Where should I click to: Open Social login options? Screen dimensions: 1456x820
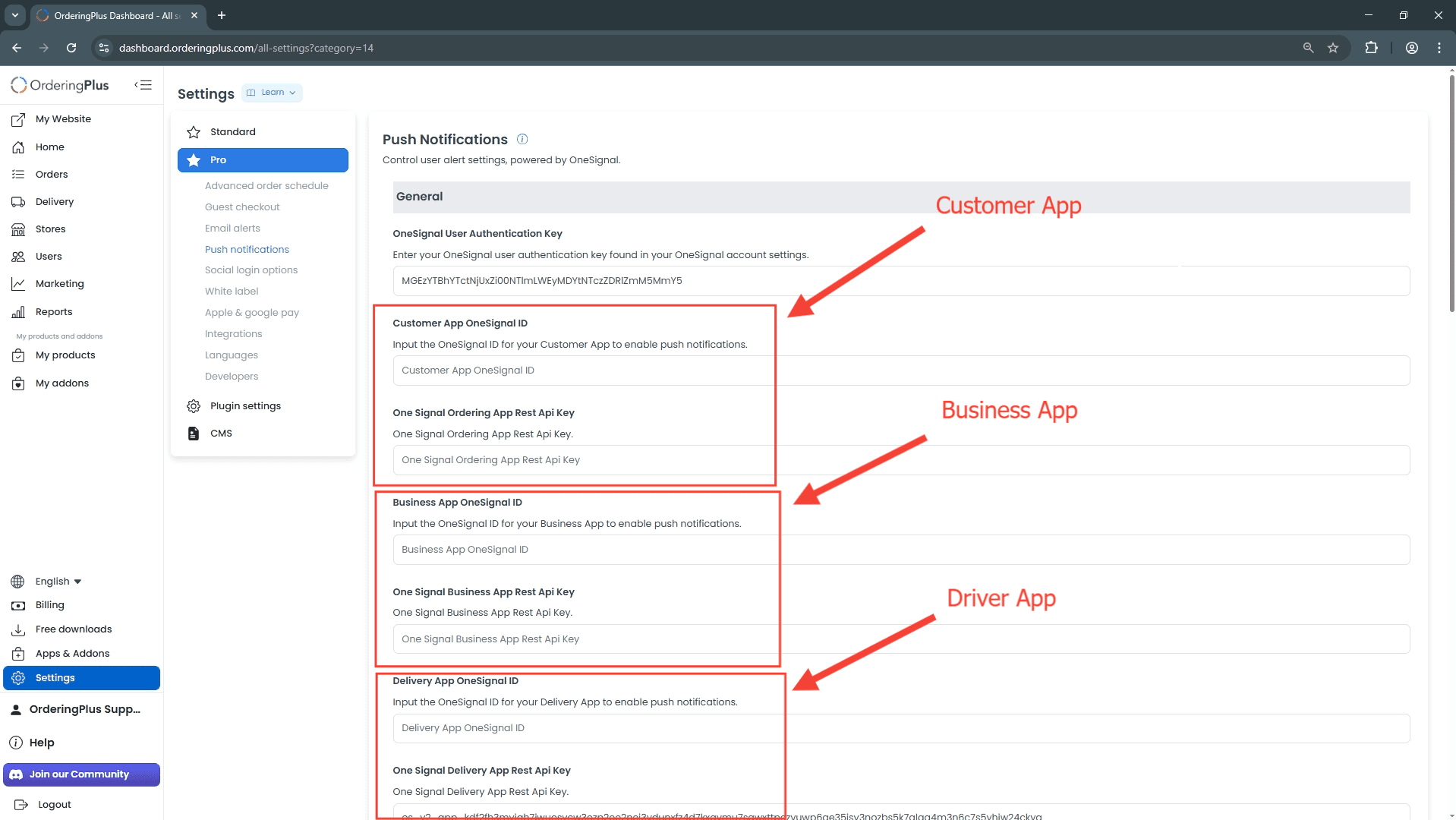pos(251,270)
